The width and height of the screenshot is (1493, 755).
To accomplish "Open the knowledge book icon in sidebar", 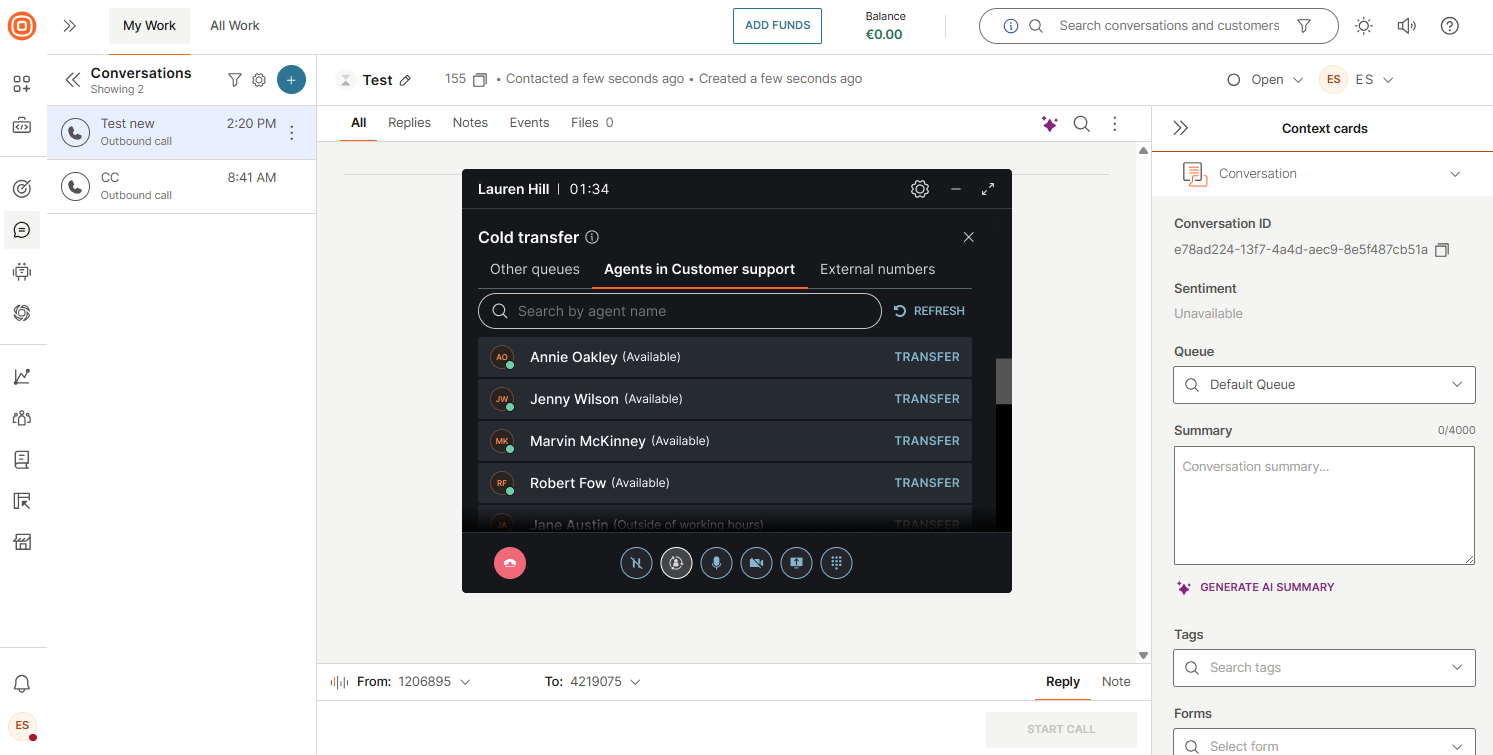I will click(x=22, y=459).
